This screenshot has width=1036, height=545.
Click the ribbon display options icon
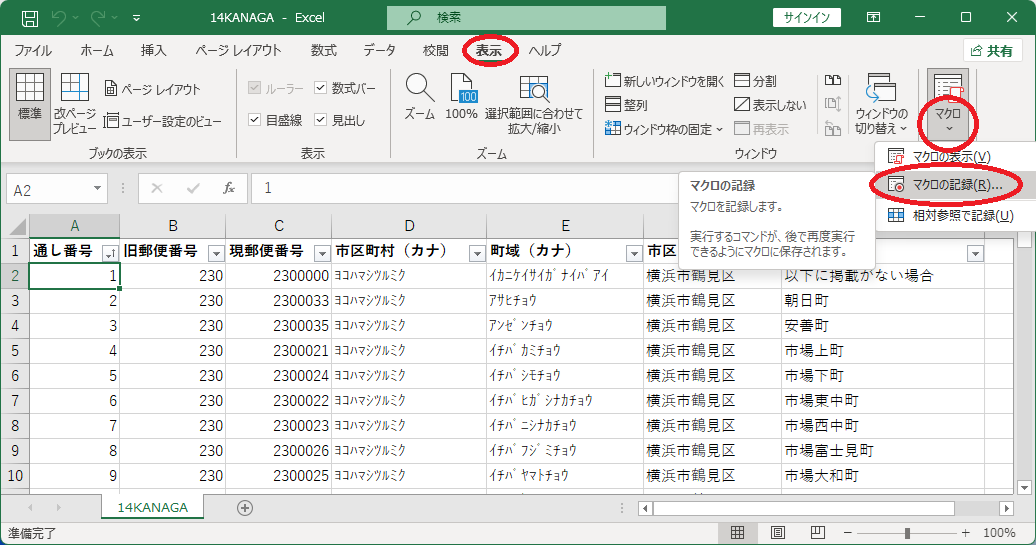(x=873, y=18)
